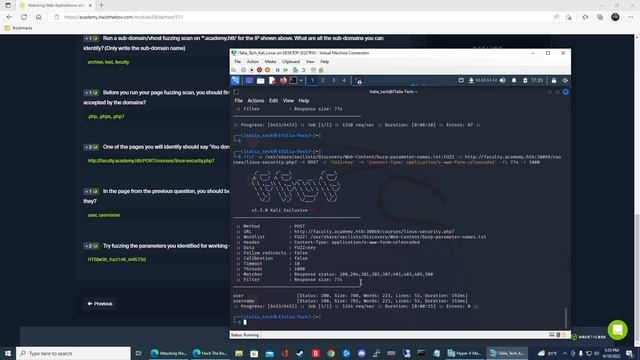
Task: Open the terminal window's File menu
Action: (238, 100)
